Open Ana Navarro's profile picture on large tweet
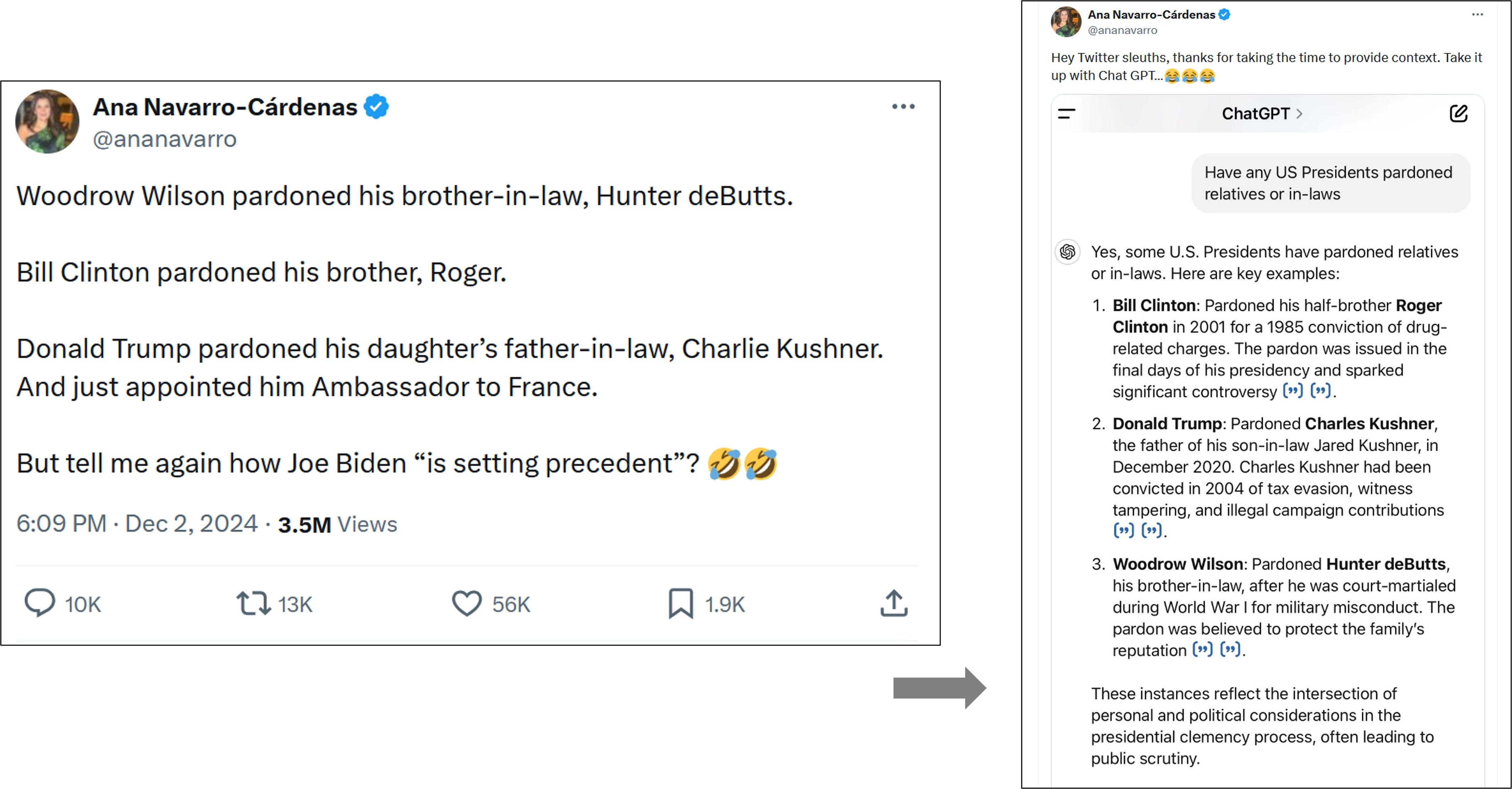 (47, 121)
